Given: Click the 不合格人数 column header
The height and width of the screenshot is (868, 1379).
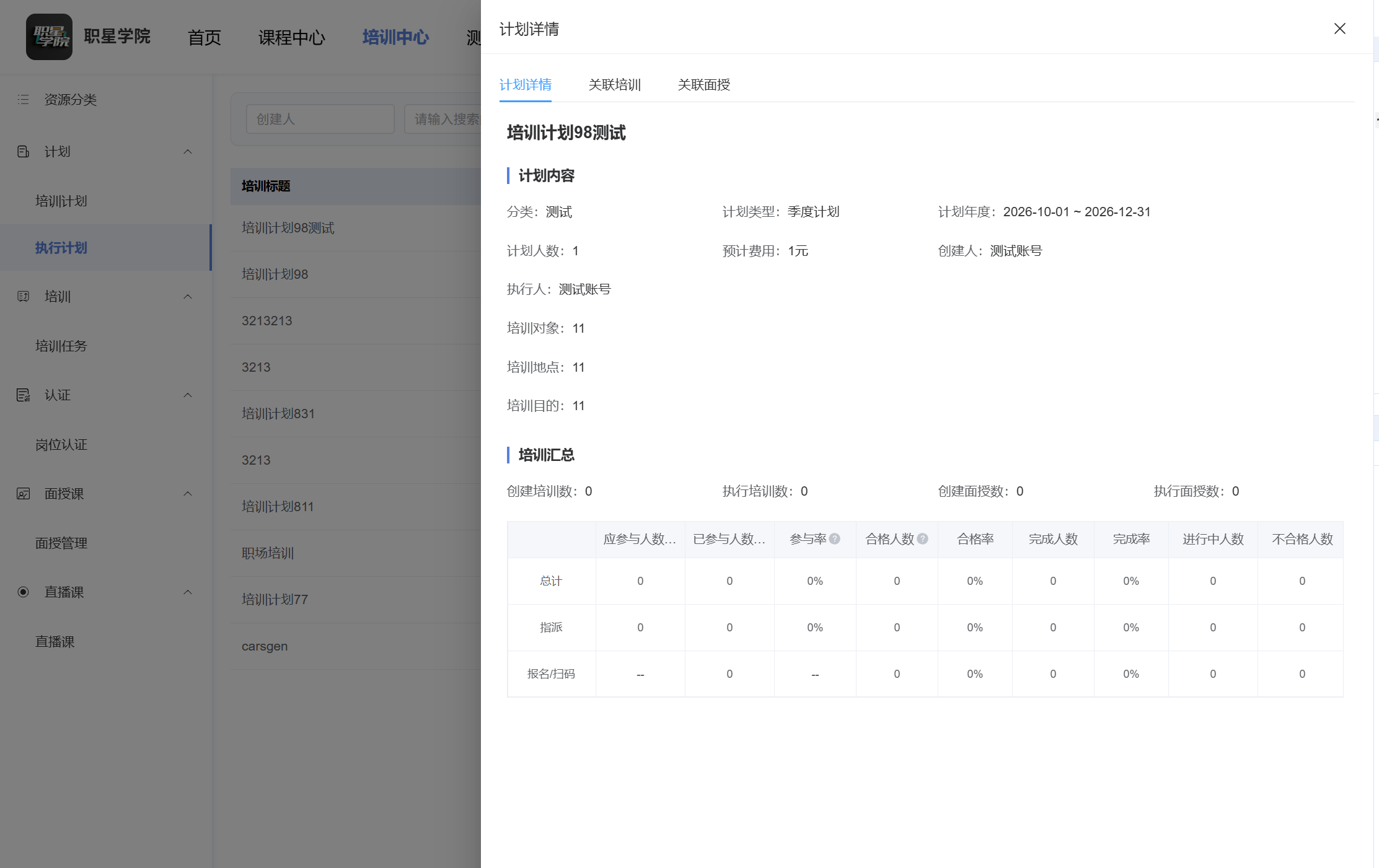Looking at the screenshot, I should pyautogui.click(x=1302, y=539).
